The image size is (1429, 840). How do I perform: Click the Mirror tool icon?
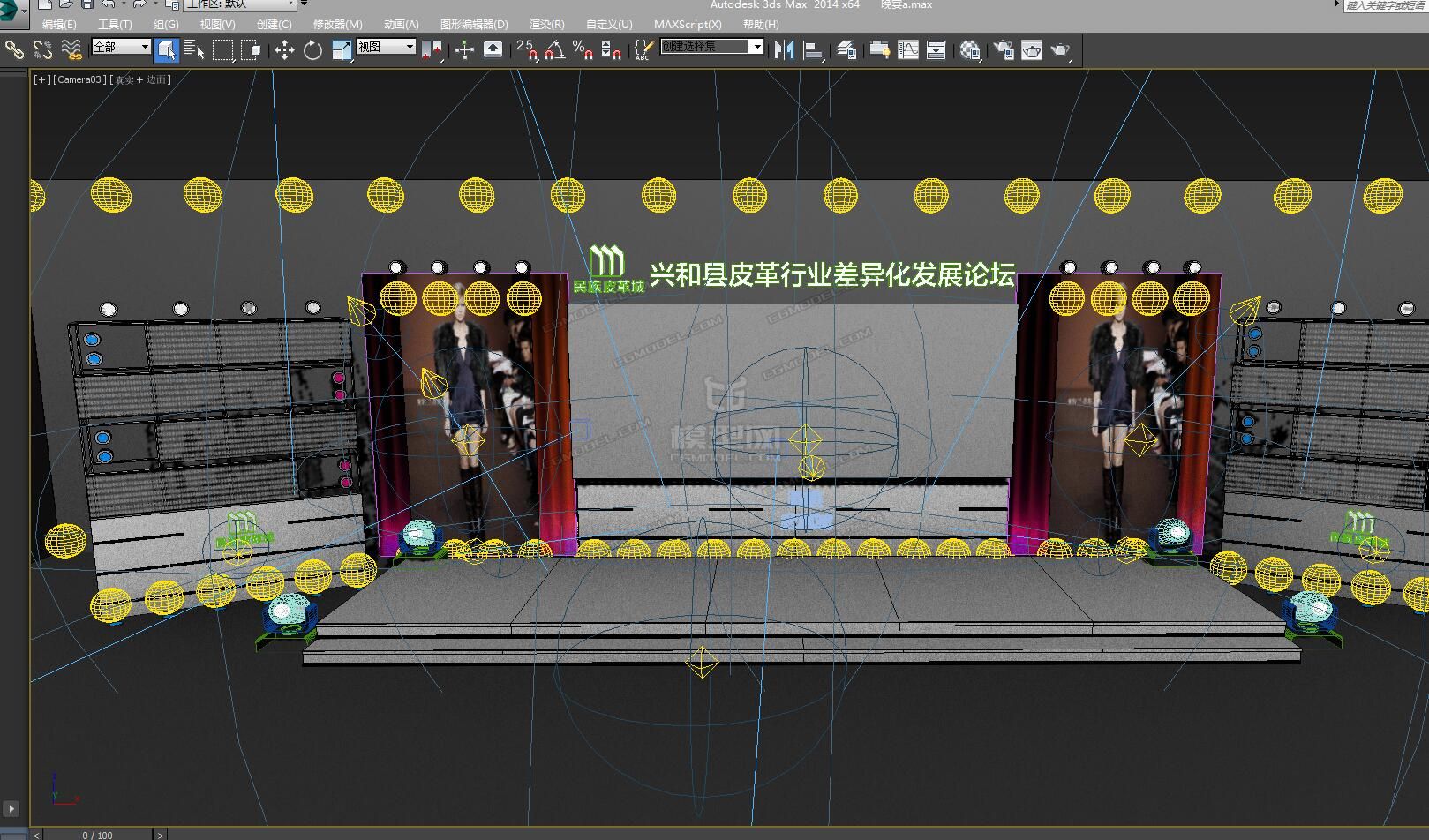[x=784, y=50]
